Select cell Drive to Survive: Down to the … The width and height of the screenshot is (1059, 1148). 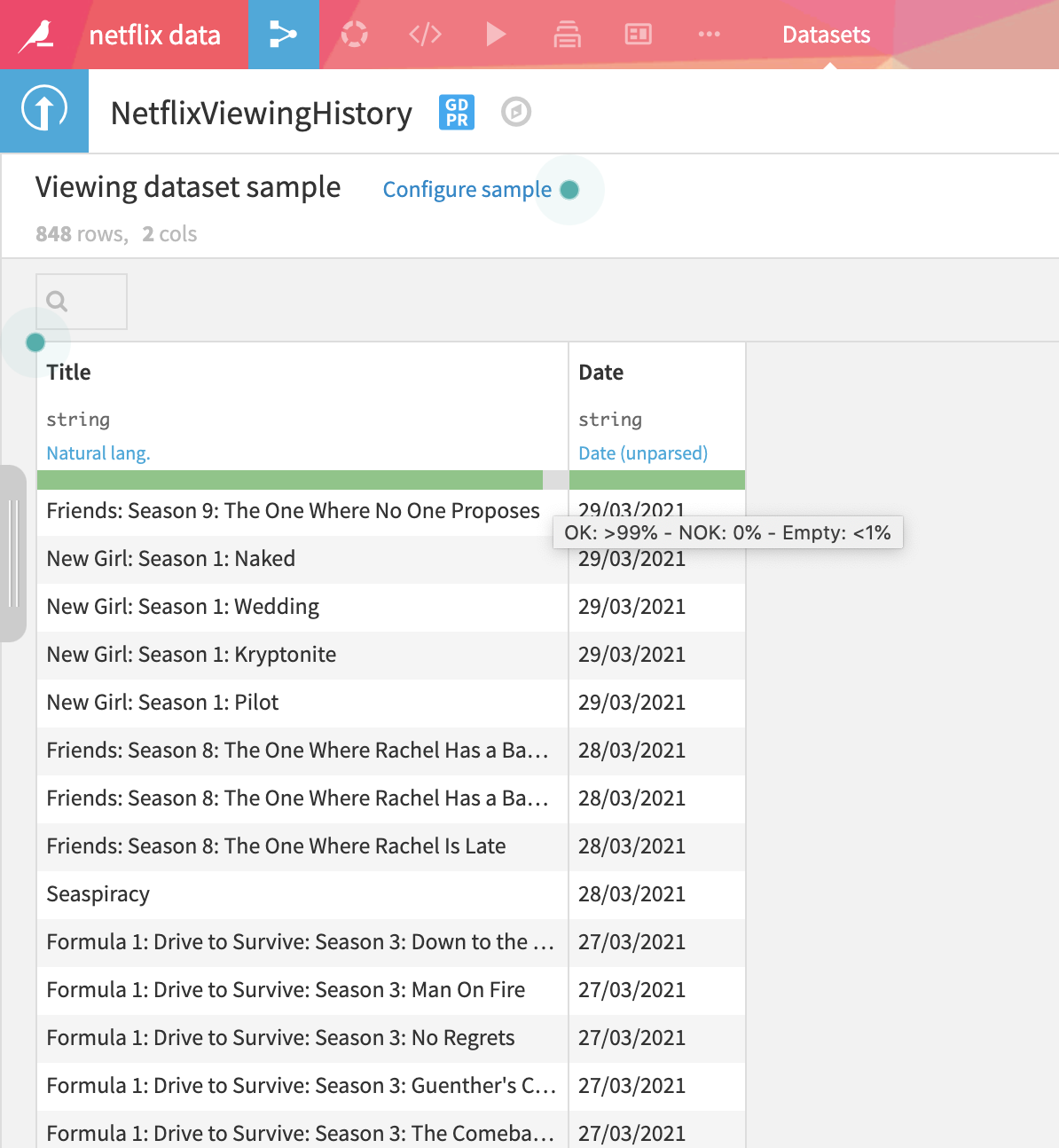click(x=302, y=942)
